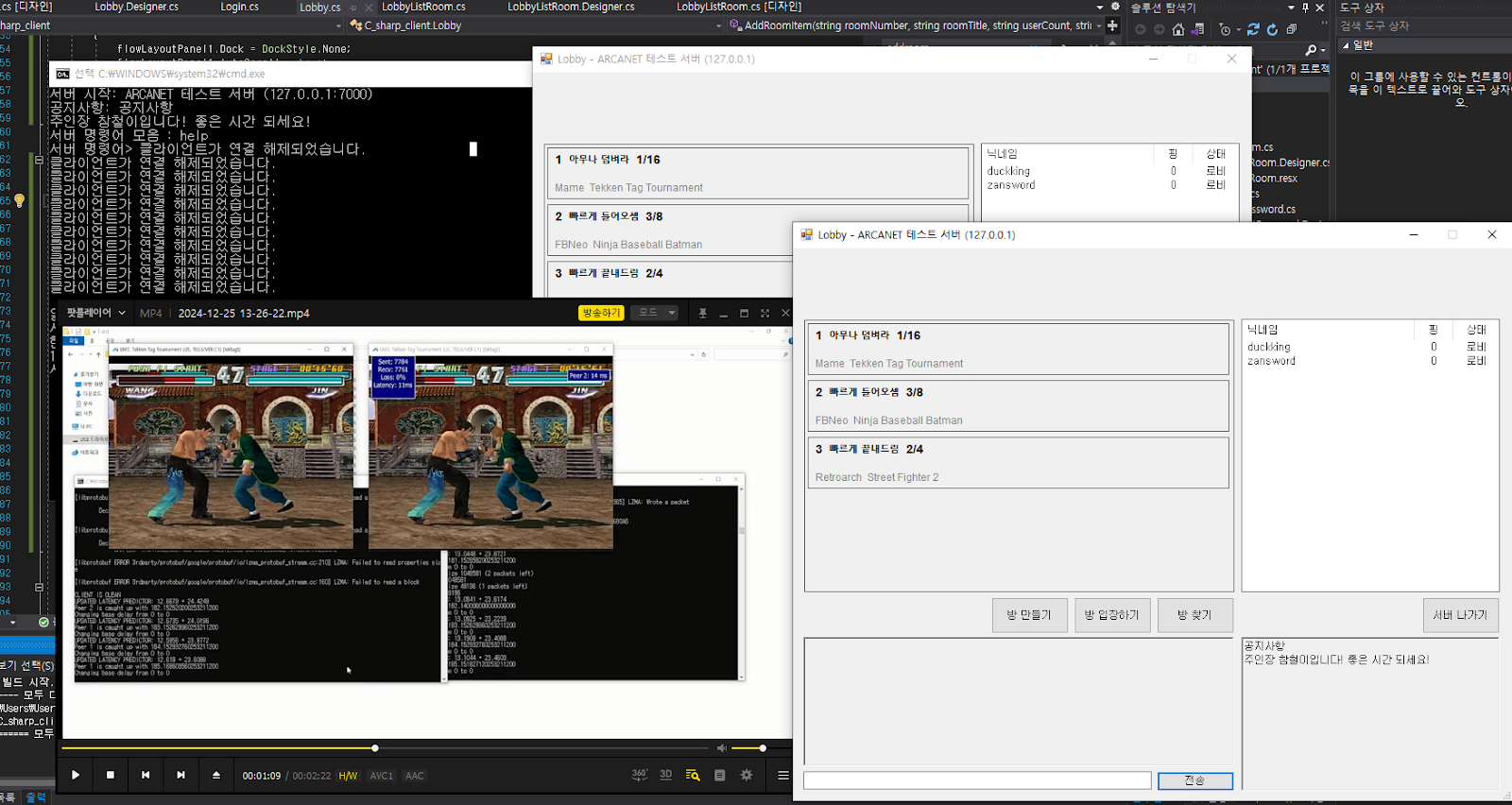
Task: Select duckking in back Lobby window user list
Action: pyautogui.click(x=1008, y=171)
